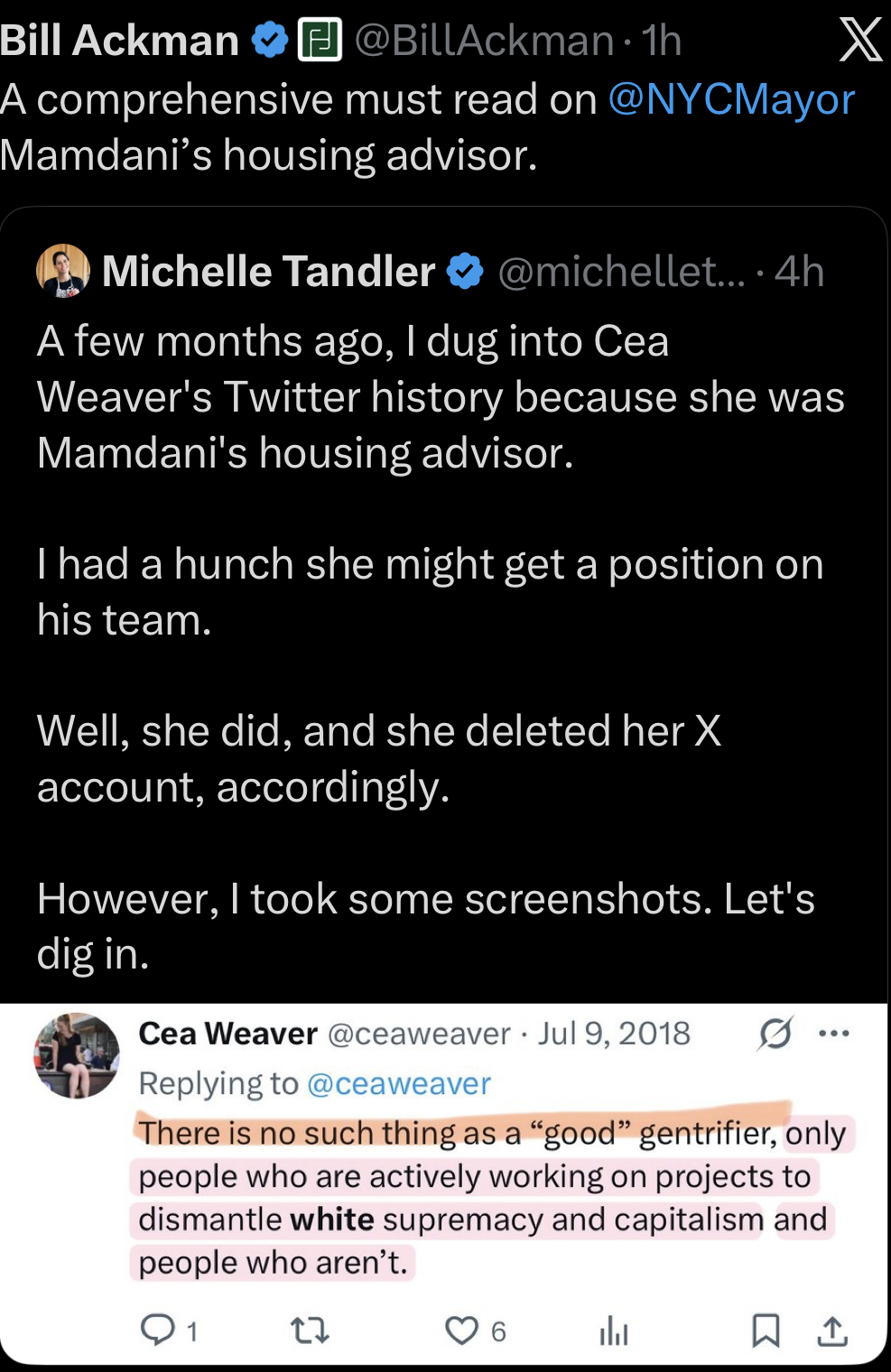Open Michelle Tandler's profile picture
The height and width of the screenshot is (1372, 891).
(x=63, y=271)
